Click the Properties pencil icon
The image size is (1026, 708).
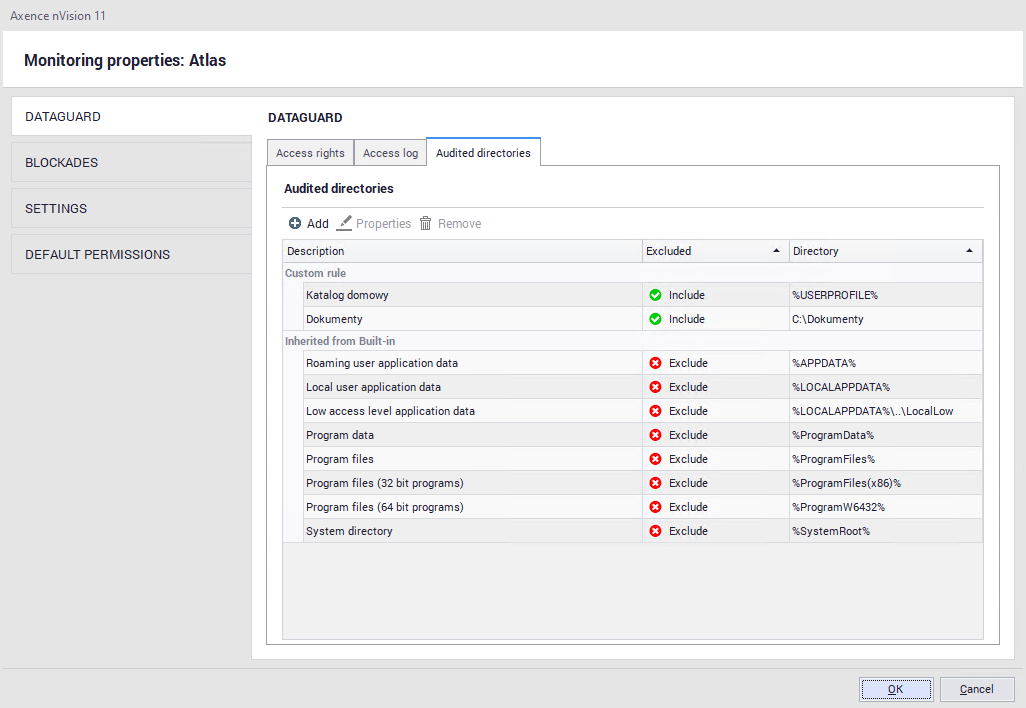tap(344, 224)
